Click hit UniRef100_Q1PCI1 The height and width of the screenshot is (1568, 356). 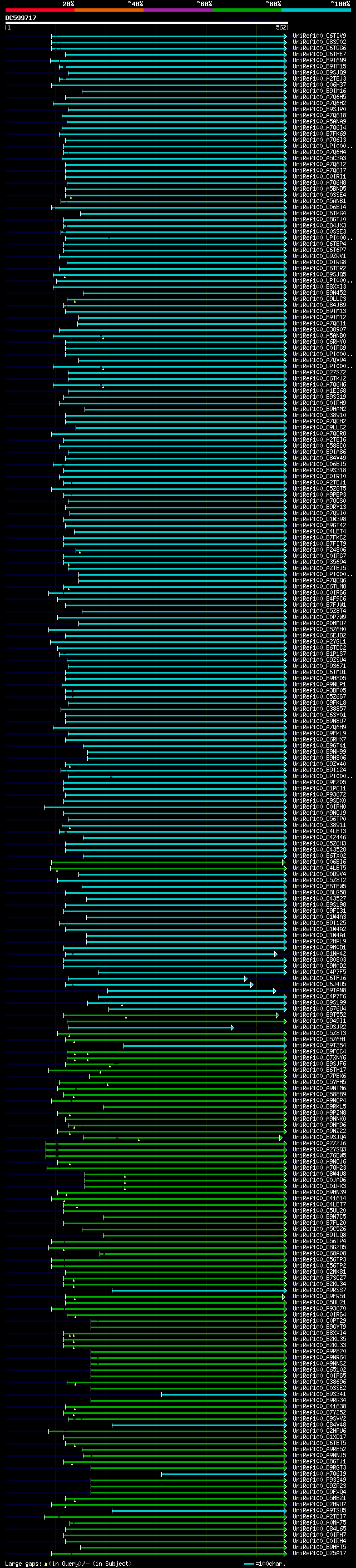319,788
